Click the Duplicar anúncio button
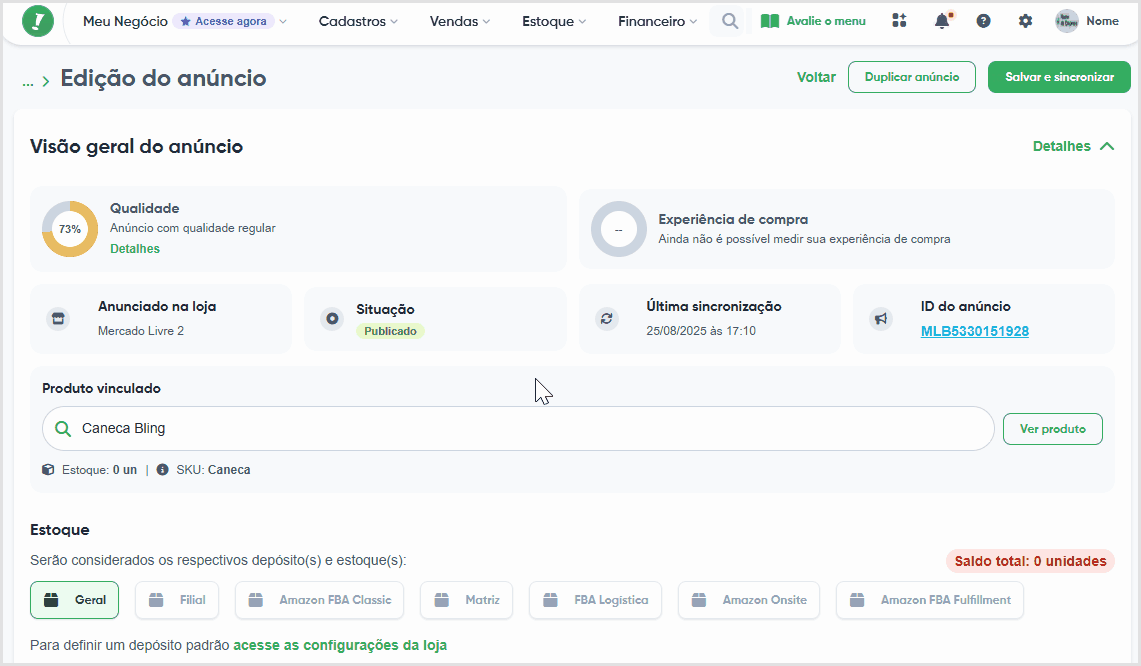Image resolution: width=1141 pixels, height=666 pixels. coord(912,77)
